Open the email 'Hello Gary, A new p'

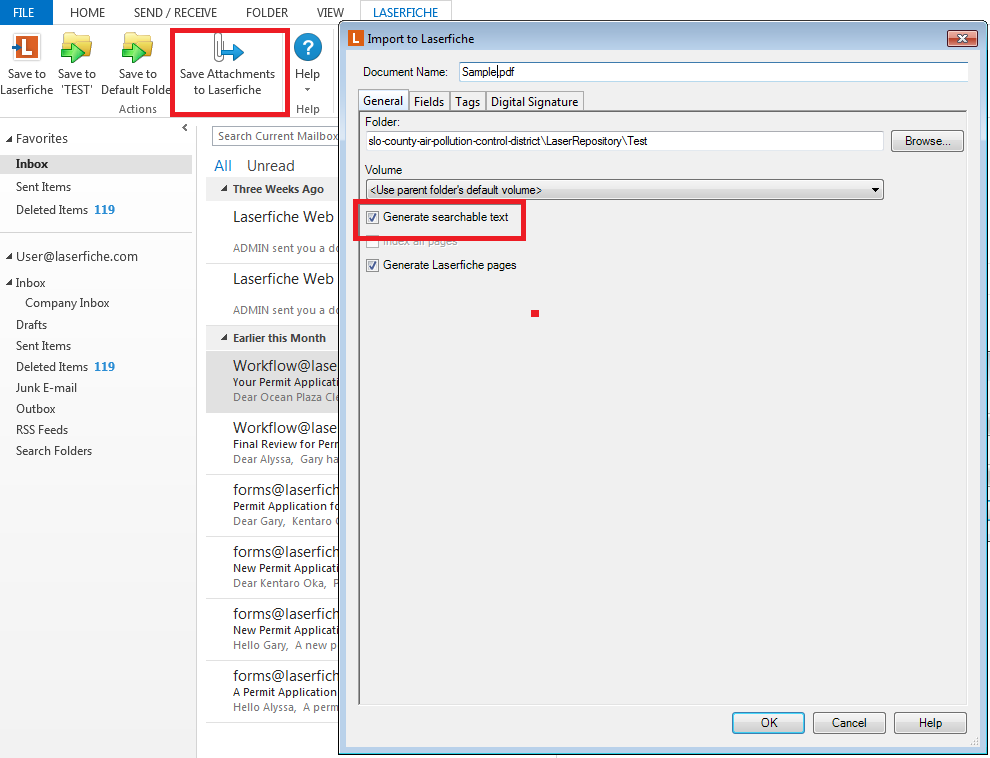[272, 629]
